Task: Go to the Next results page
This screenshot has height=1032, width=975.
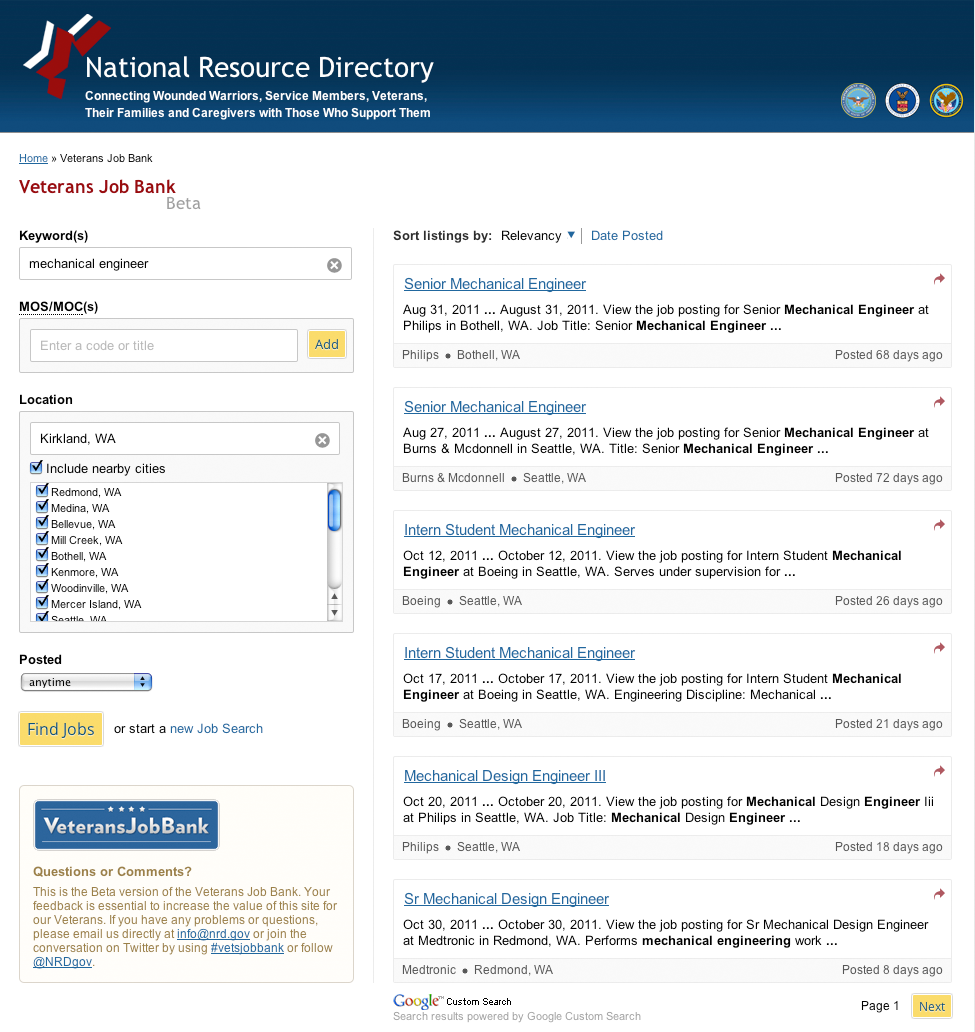Action: 932,1006
